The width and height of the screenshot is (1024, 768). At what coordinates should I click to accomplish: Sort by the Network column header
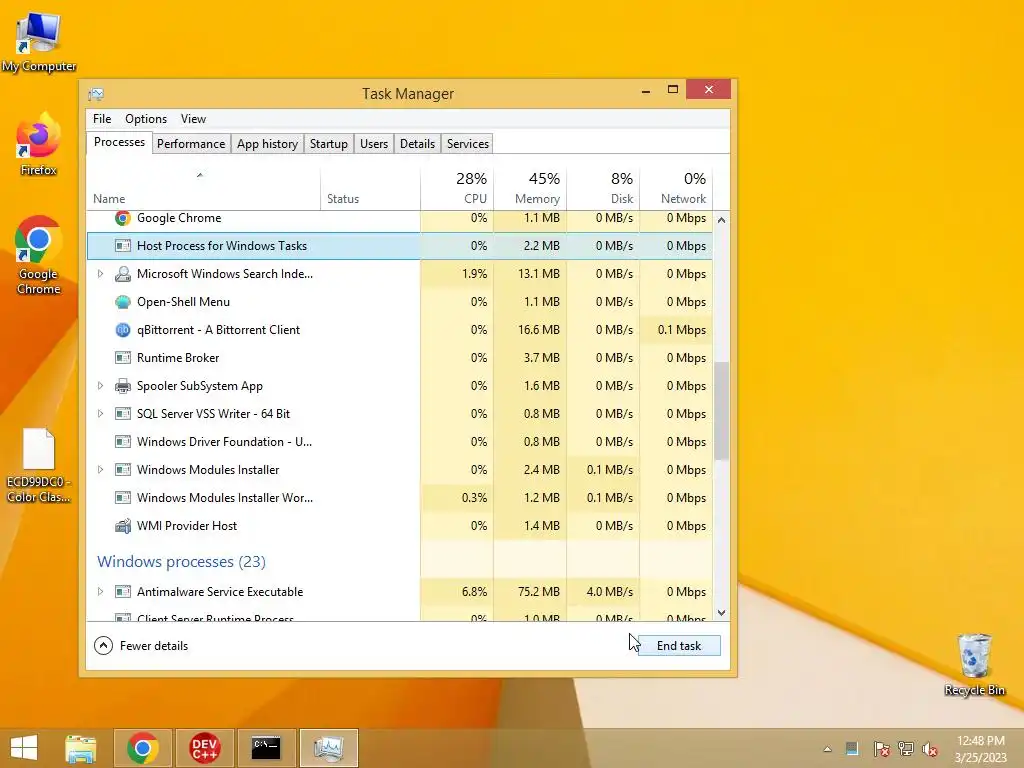[676, 189]
